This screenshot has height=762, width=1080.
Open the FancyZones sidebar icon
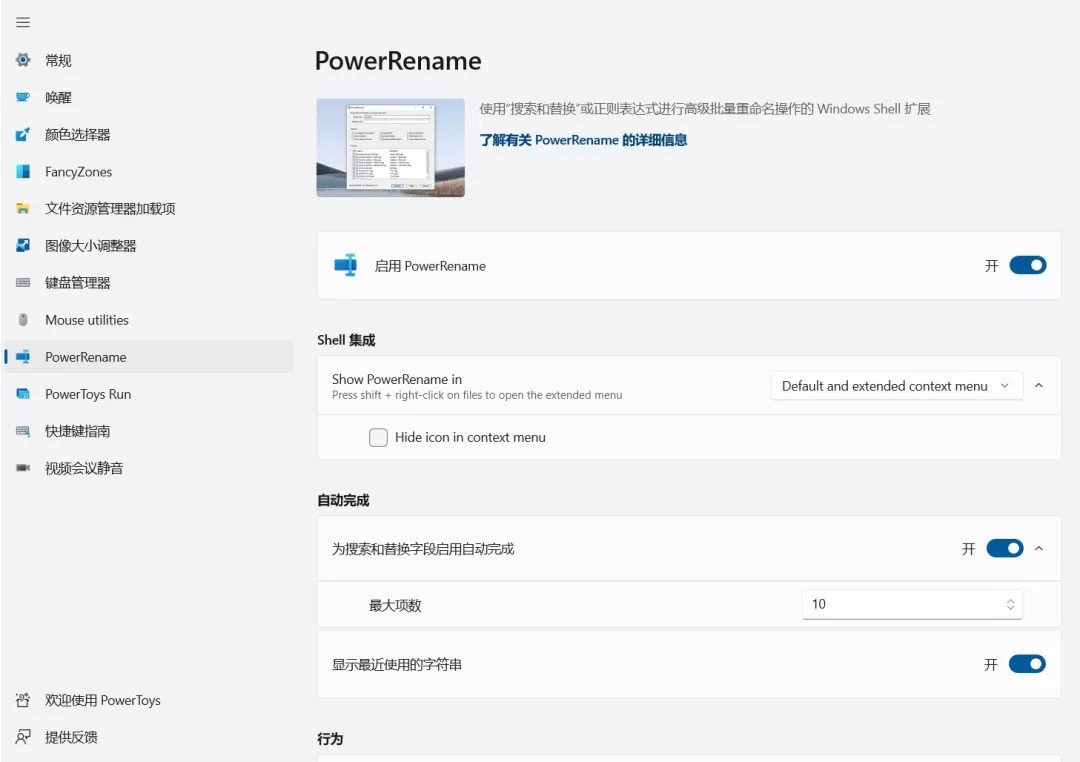click(x=23, y=172)
